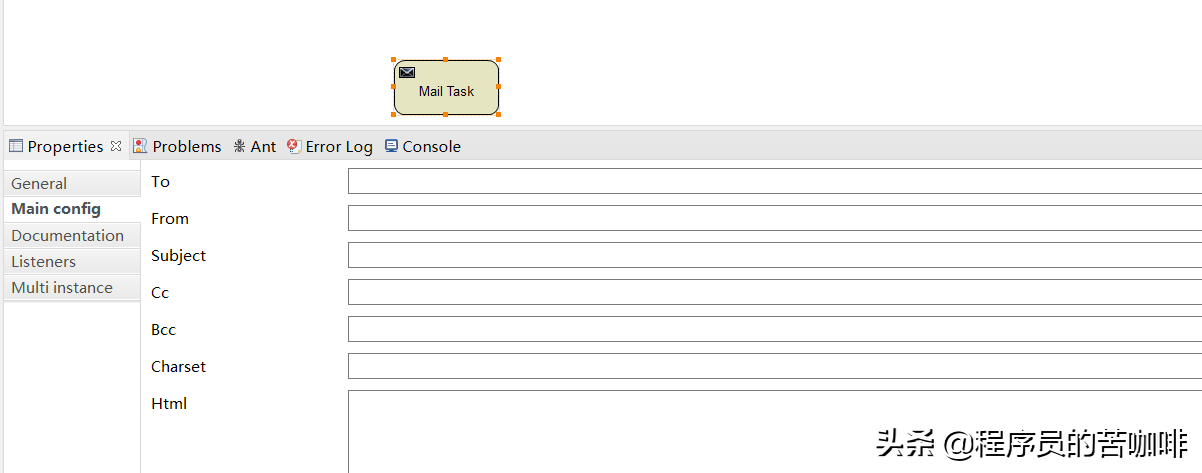This screenshot has height=473, width=1202.
Task: Click the envelope icon on Mail Task
Action: click(407, 72)
